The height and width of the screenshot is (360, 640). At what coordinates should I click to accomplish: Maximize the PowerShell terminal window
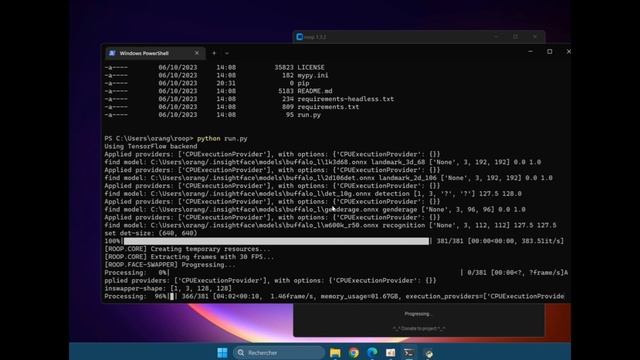click(550, 51)
